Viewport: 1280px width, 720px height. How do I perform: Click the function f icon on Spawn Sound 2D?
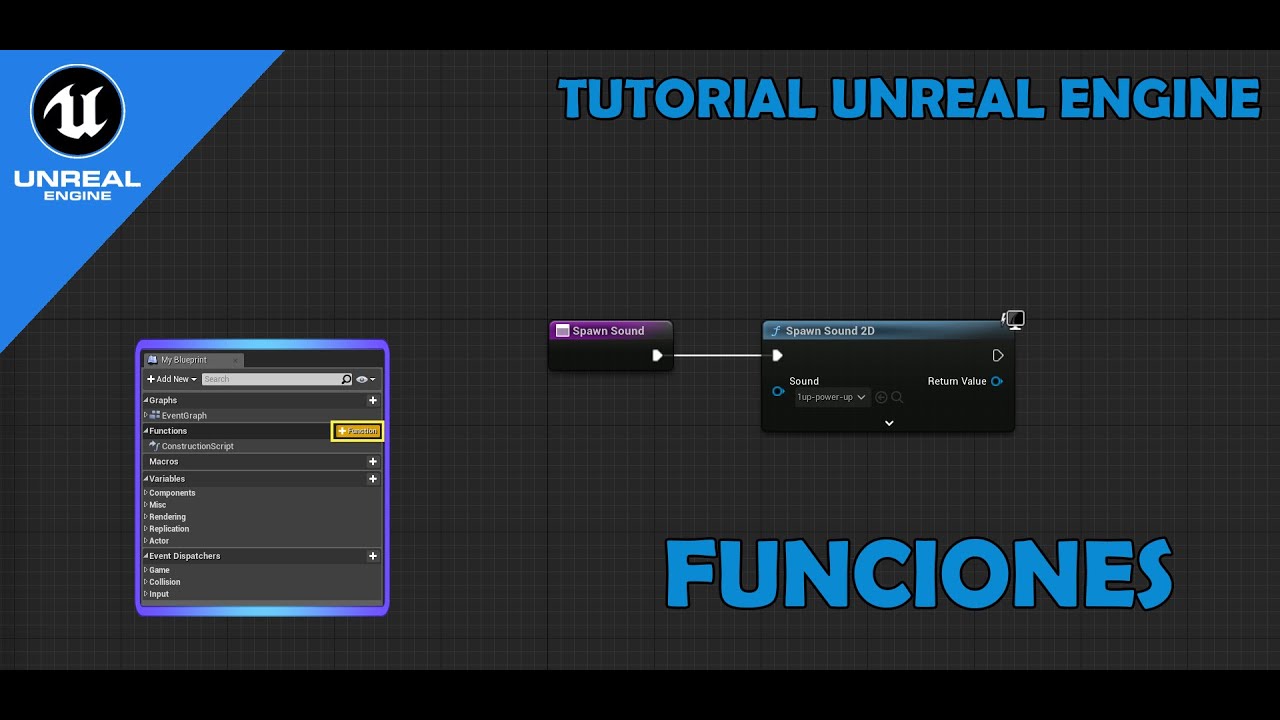tap(775, 331)
